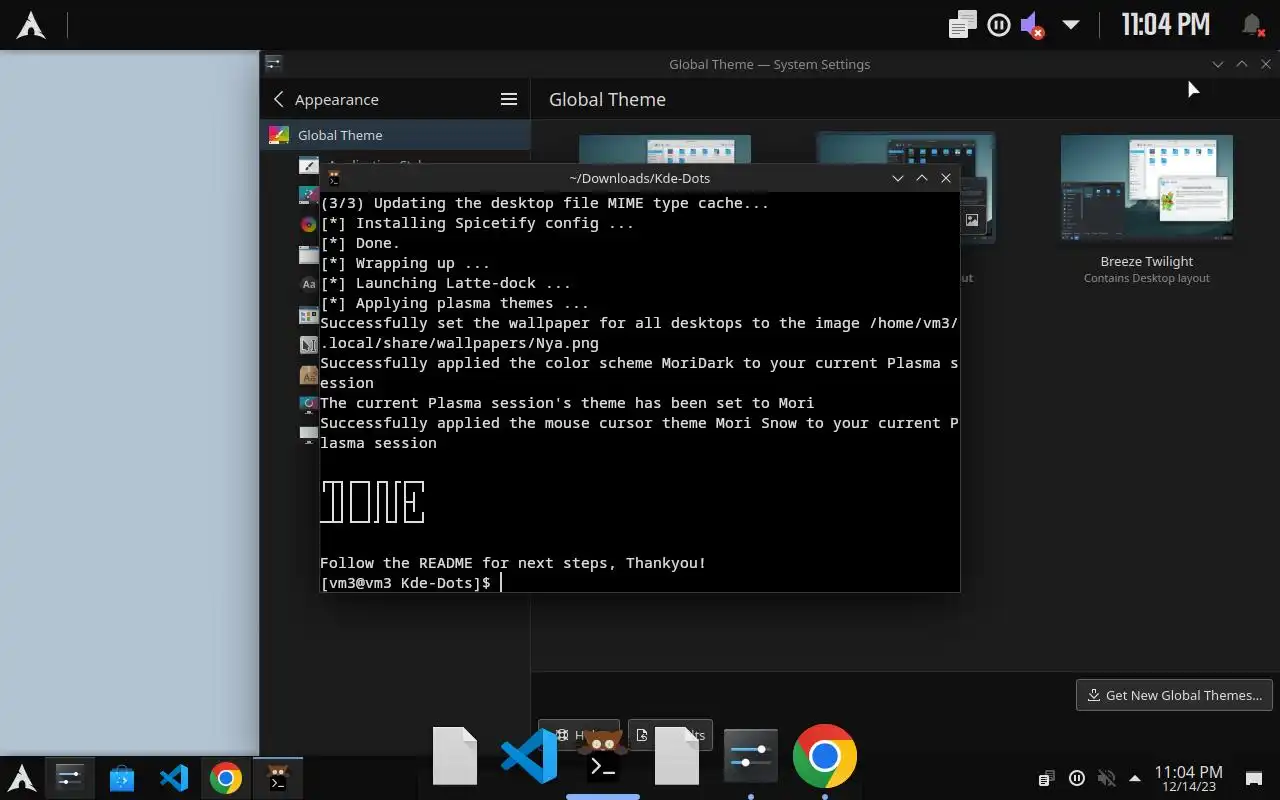Screen dimensions: 1280x800
Task: Go back from Appearance in System Settings
Action: pyautogui.click(x=279, y=99)
